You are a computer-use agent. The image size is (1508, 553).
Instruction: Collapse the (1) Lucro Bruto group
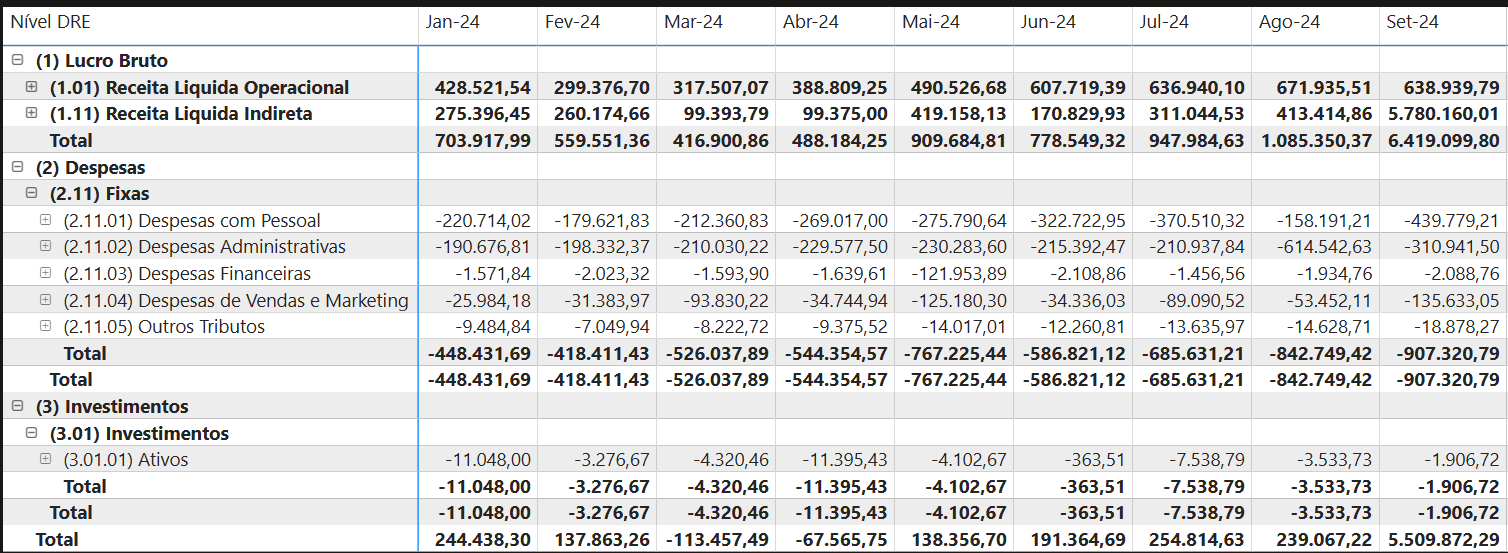(x=17, y=60)
